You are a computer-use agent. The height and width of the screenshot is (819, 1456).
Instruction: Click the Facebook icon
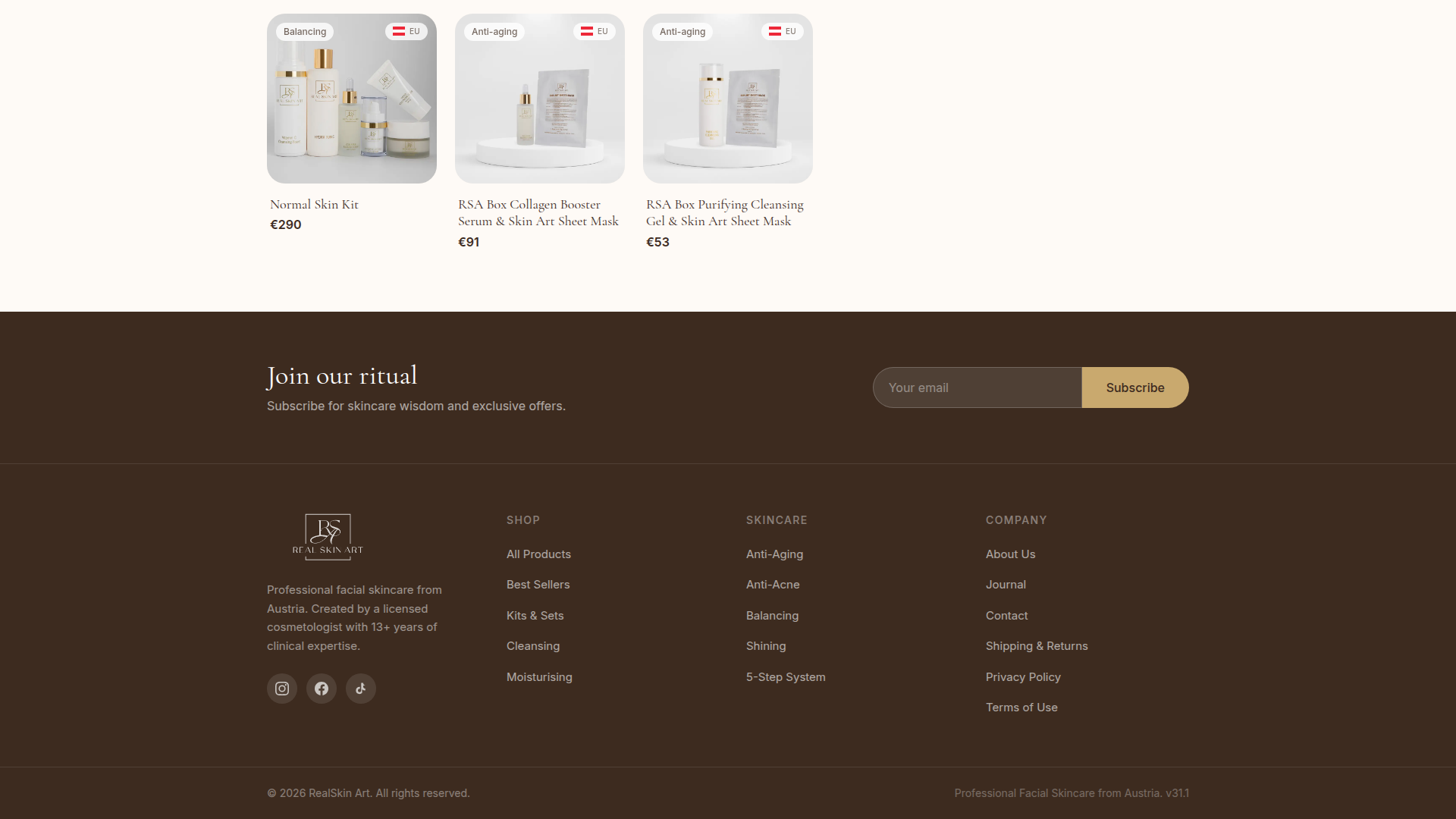(x=321, y=688)
